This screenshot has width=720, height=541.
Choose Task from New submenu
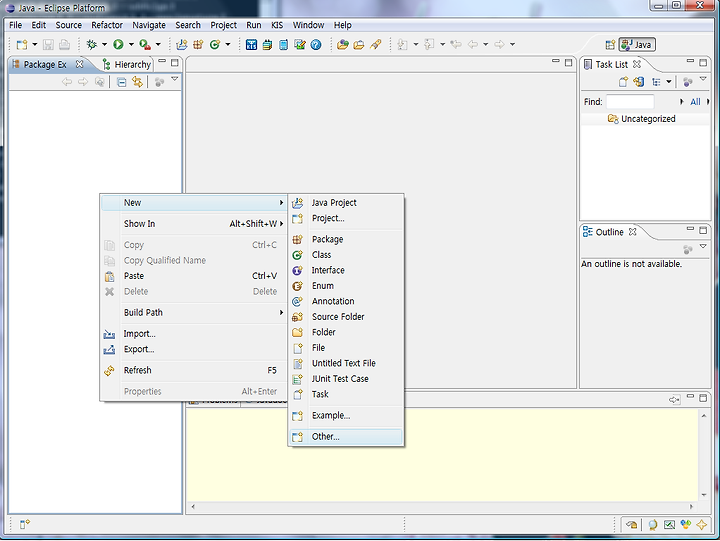click(x=346, y=394)
